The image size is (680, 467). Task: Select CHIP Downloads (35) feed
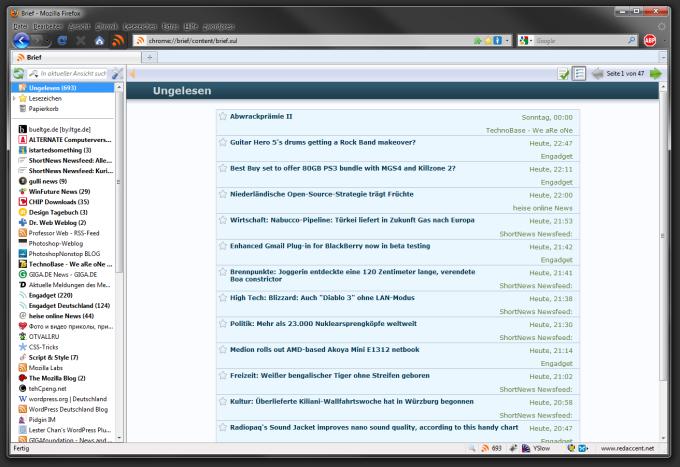(x=59, y=202)
